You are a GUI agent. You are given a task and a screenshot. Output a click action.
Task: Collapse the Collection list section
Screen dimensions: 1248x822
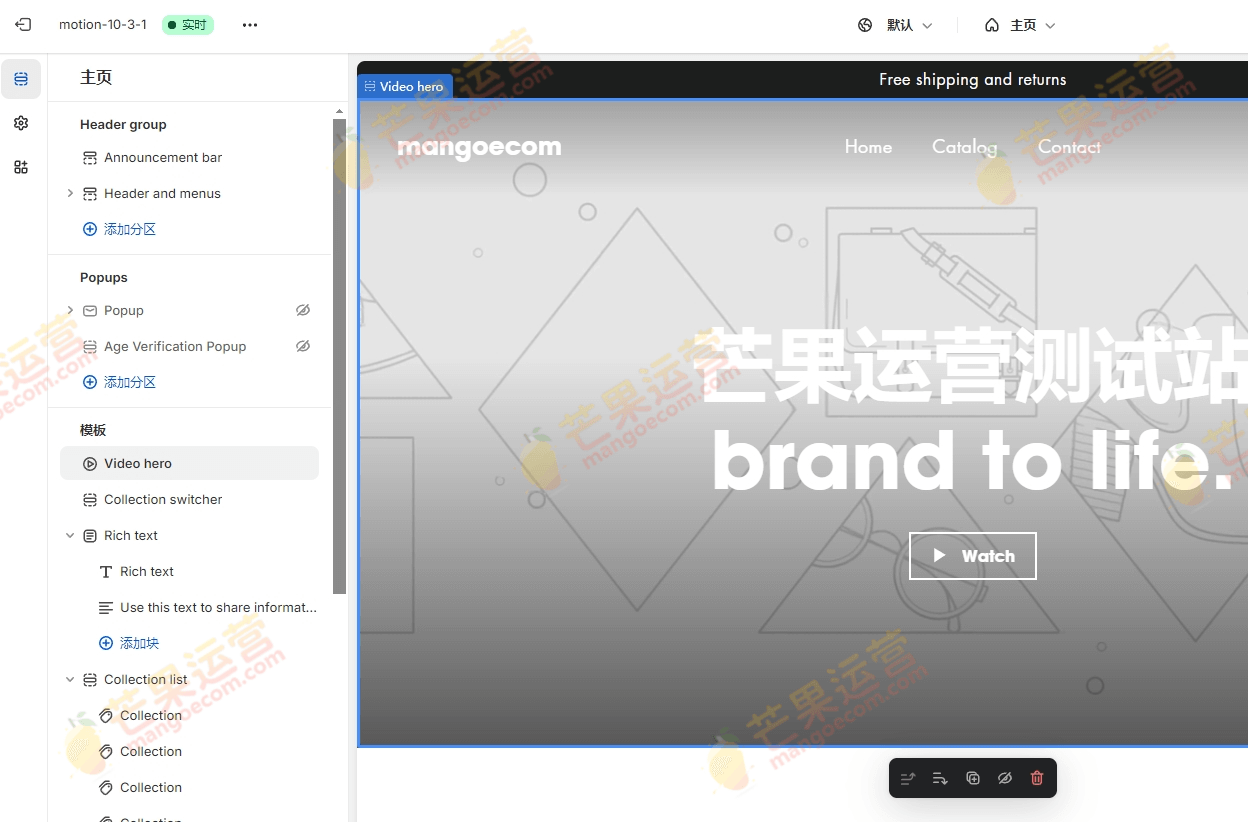point(70,680)
